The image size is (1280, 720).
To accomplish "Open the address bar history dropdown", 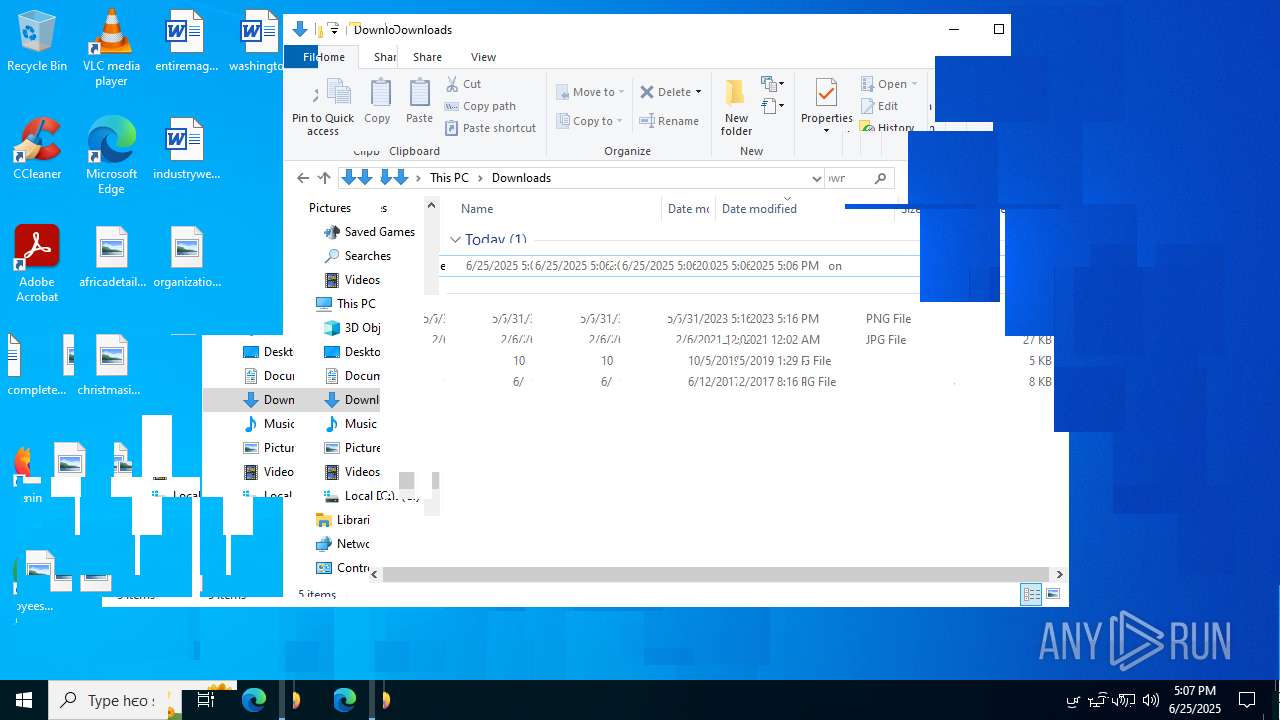I will (x=816, y=178).
